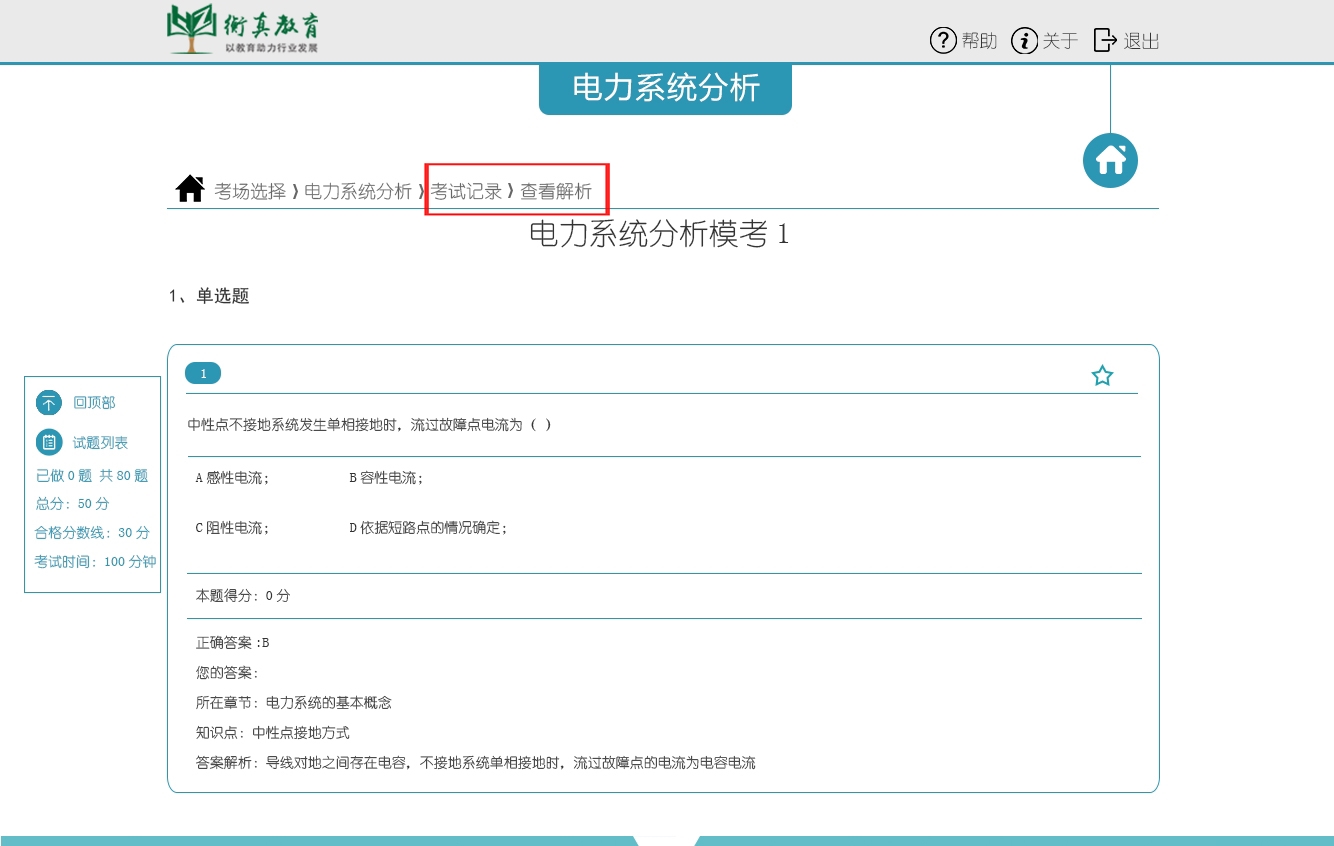Screen dimensions: 1334x846
Task: Click the 退出 text label
Action: coord(1142,41)
